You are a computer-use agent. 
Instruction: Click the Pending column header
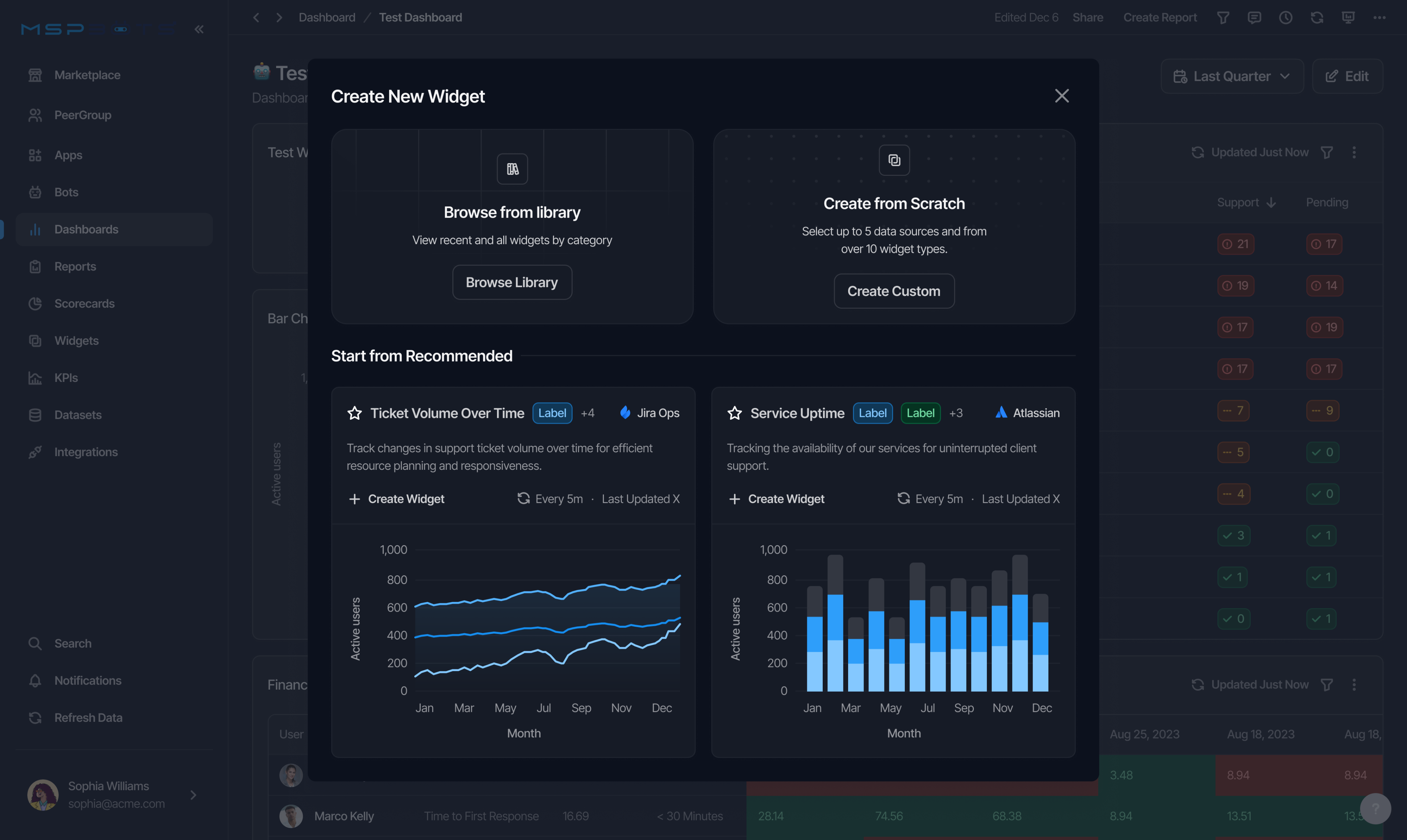(x=1327, y=202)
